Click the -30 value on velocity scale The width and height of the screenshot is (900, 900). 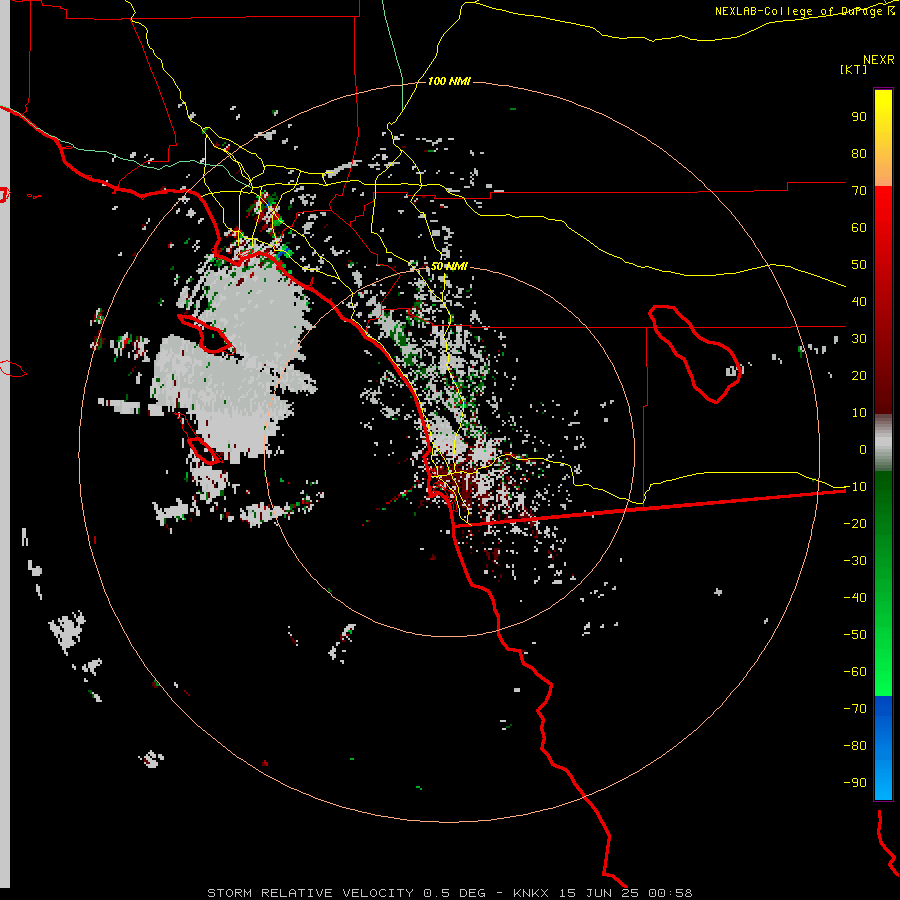click(855, 561)
